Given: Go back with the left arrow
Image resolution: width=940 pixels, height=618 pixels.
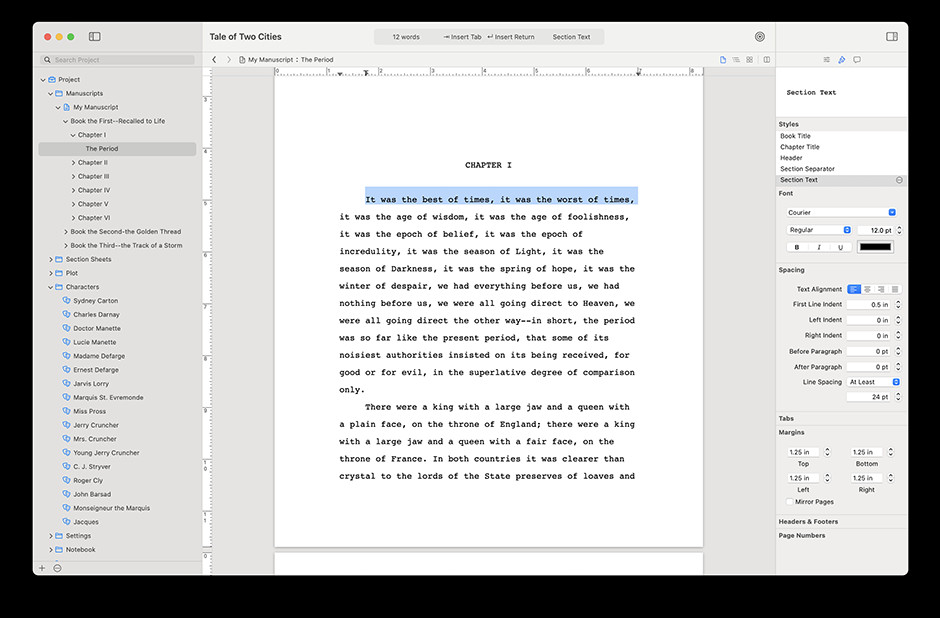Looking at the screenshot, I should coord(214,59).
